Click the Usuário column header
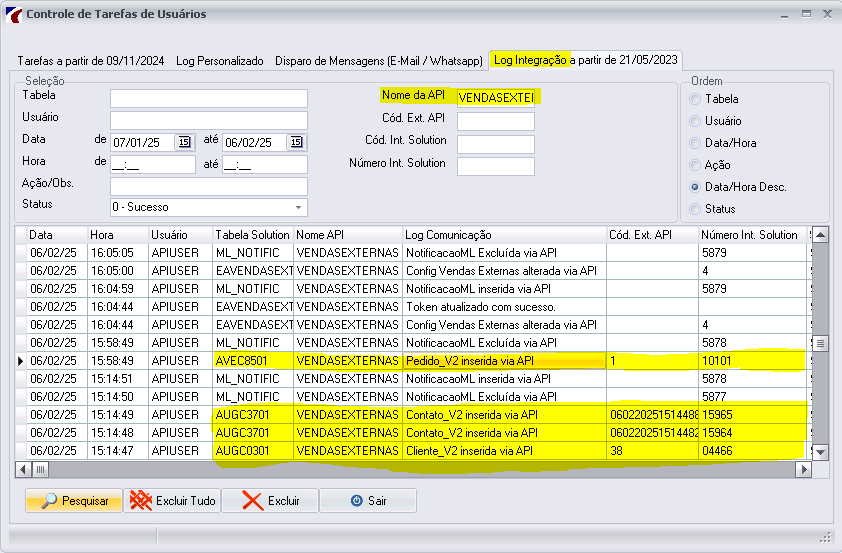This screenshot has width=842, height=553. click(x=180, y=235)
